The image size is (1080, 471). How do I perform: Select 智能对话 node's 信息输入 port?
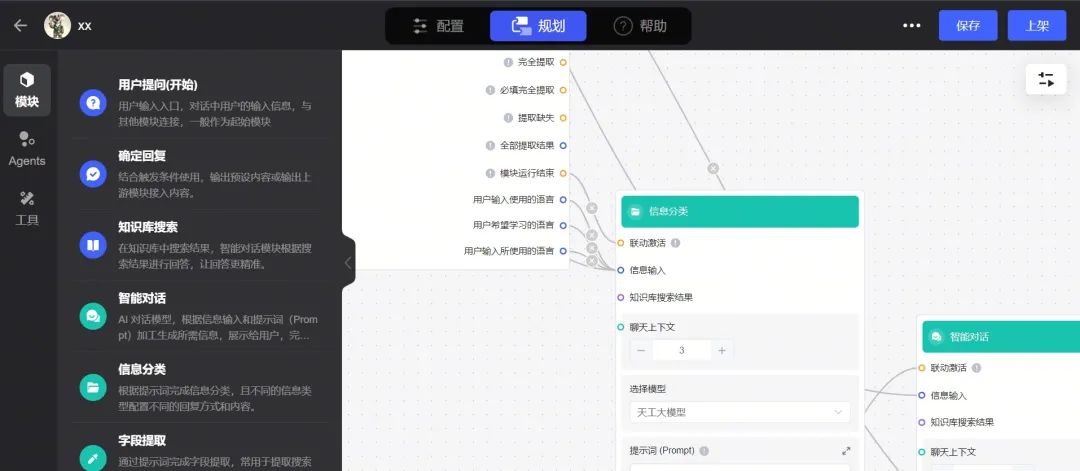(922, 395)
